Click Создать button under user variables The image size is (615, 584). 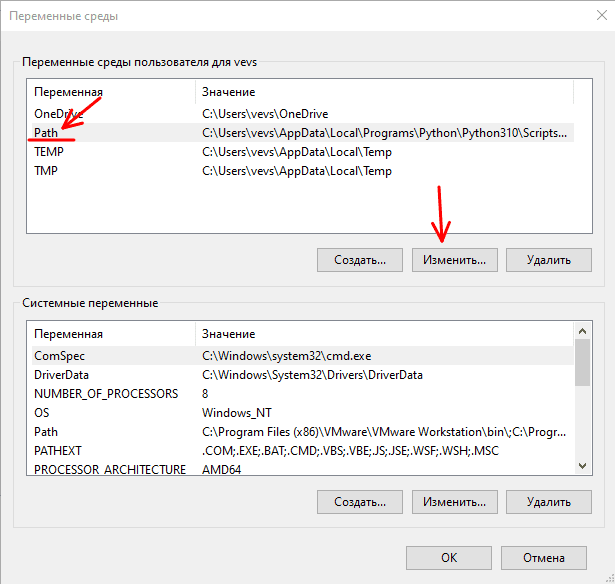pos(359,260)
